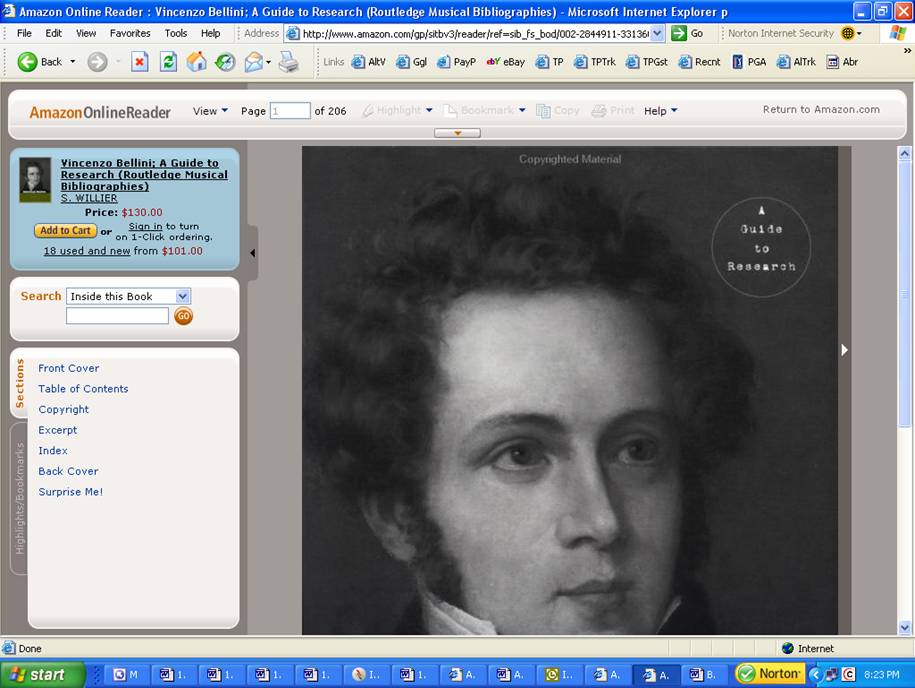Click the browser Home icon
This screenshot has width=915, height=688.
click(x=197, y=62)
